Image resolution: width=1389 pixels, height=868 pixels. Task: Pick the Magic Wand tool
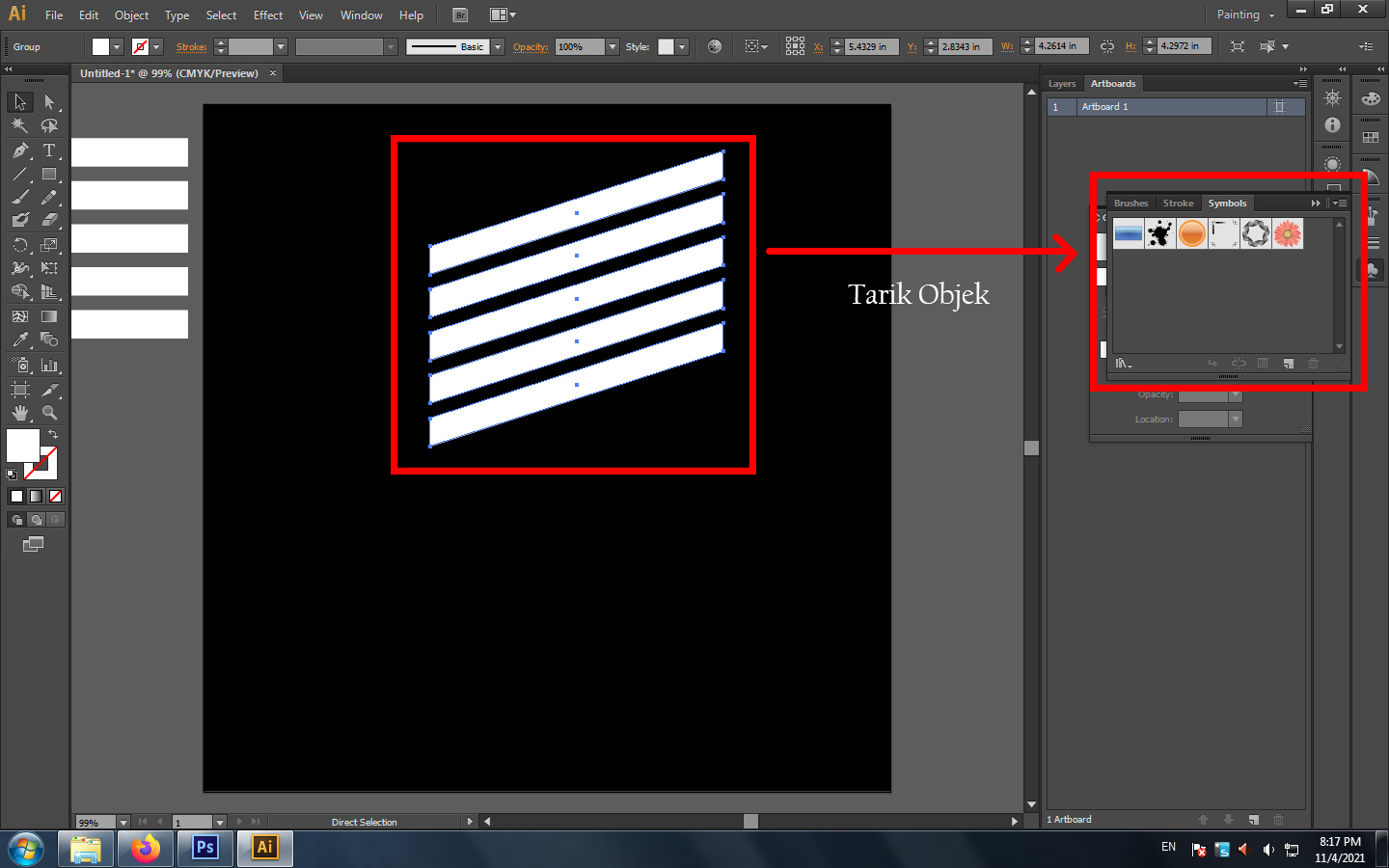(20, 125)
